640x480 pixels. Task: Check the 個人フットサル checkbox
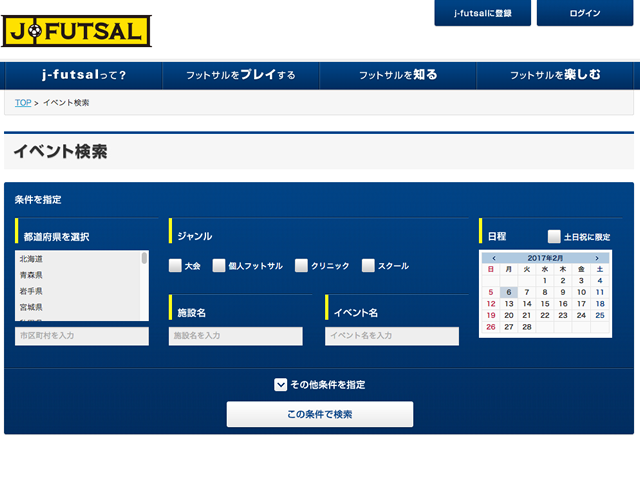point(219,266)
